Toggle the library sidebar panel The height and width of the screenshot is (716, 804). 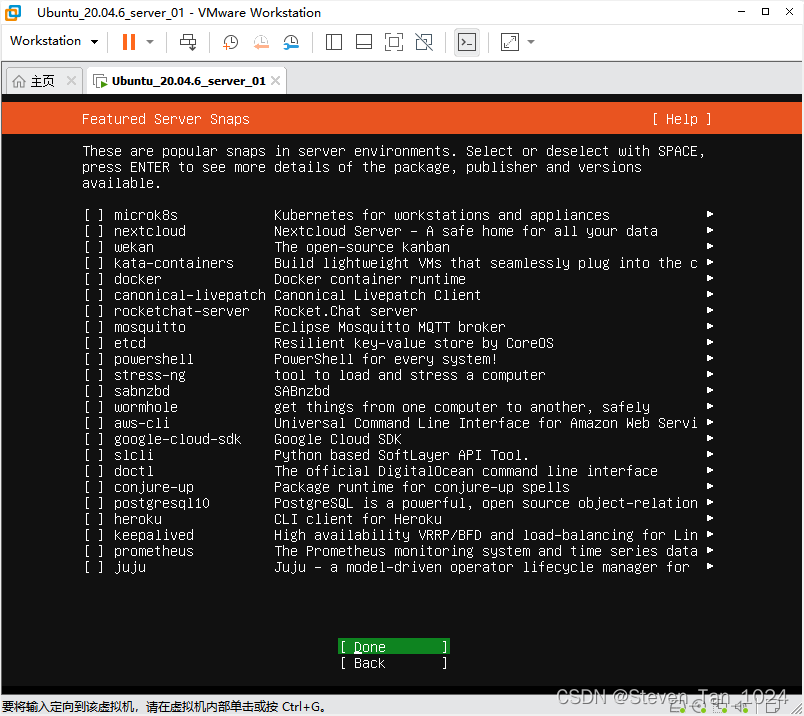tap(334, 42)
